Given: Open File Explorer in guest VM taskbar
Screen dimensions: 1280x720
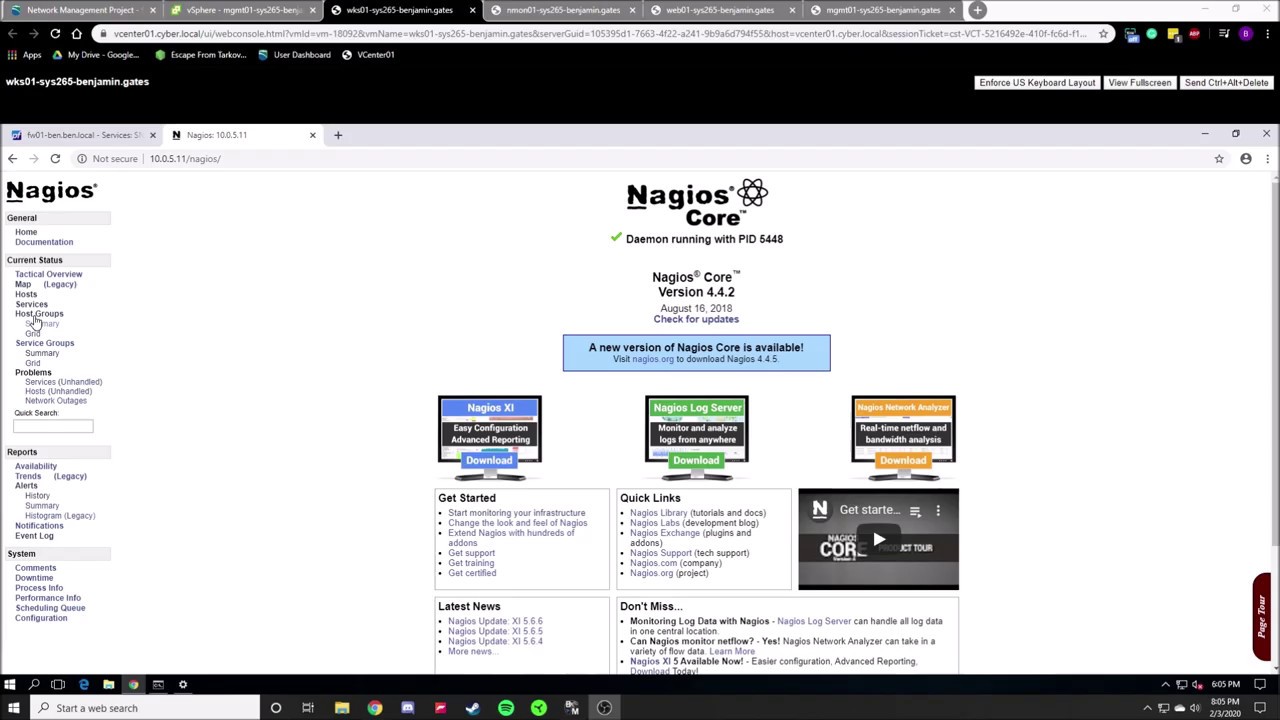Looking at the screenshot, I should (x=108, y=684).
